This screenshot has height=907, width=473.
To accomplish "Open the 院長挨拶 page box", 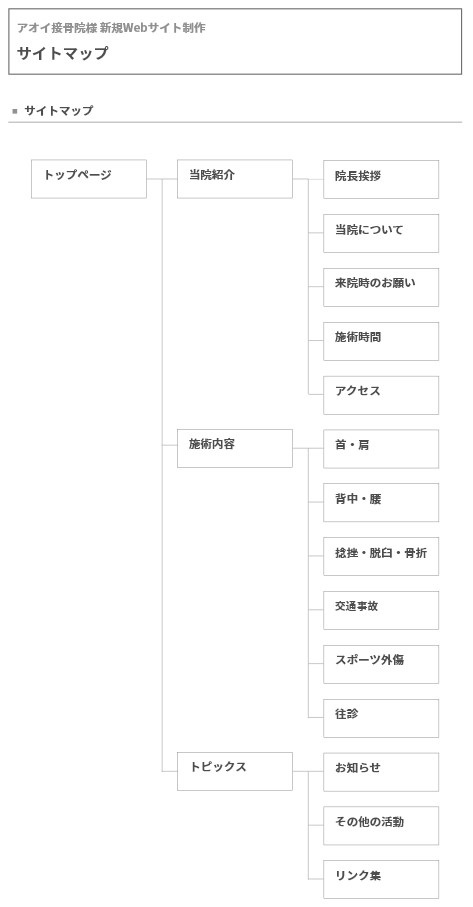I will (380, 179).
